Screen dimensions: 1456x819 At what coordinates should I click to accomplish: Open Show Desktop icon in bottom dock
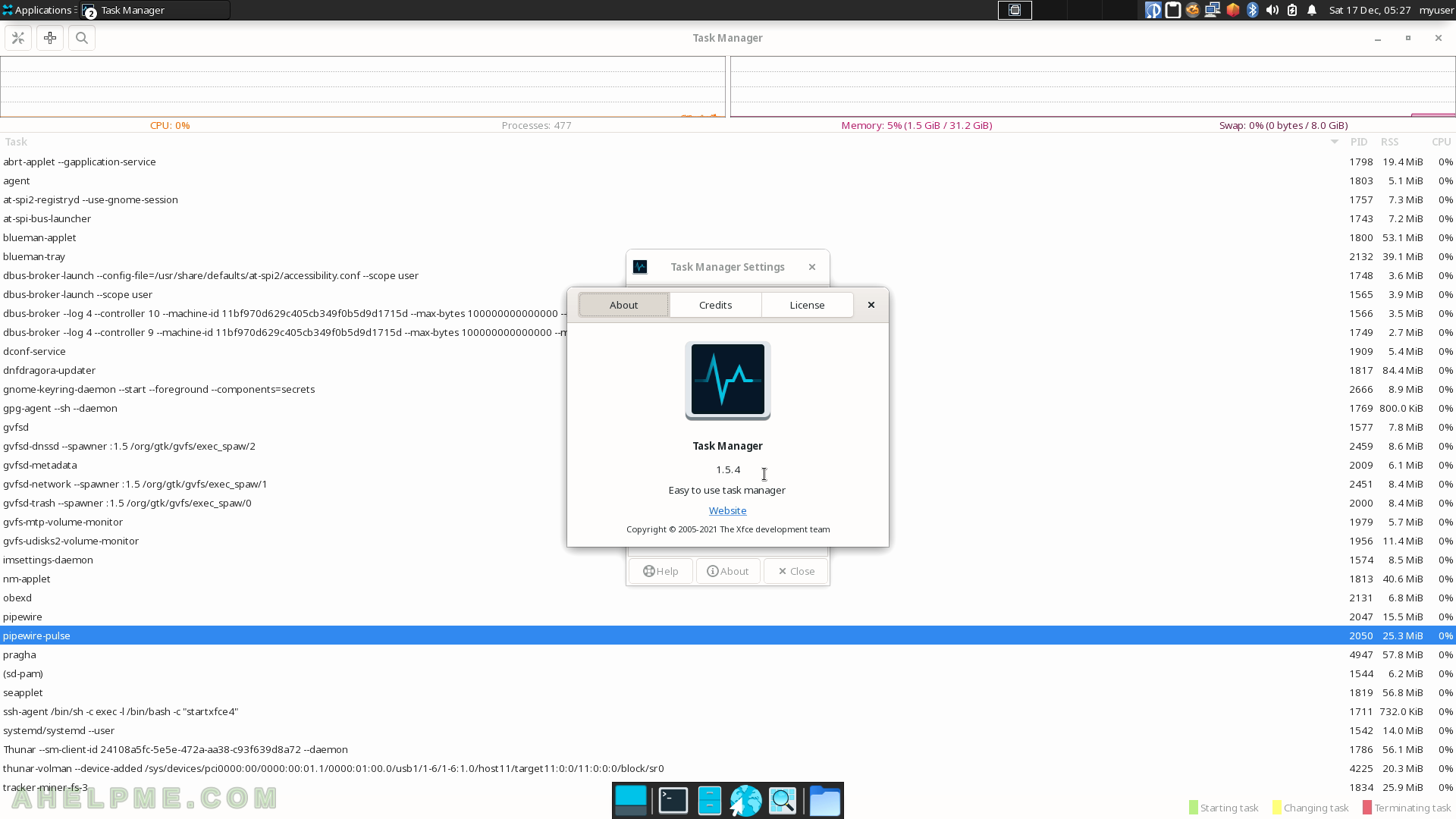(631, 801)
